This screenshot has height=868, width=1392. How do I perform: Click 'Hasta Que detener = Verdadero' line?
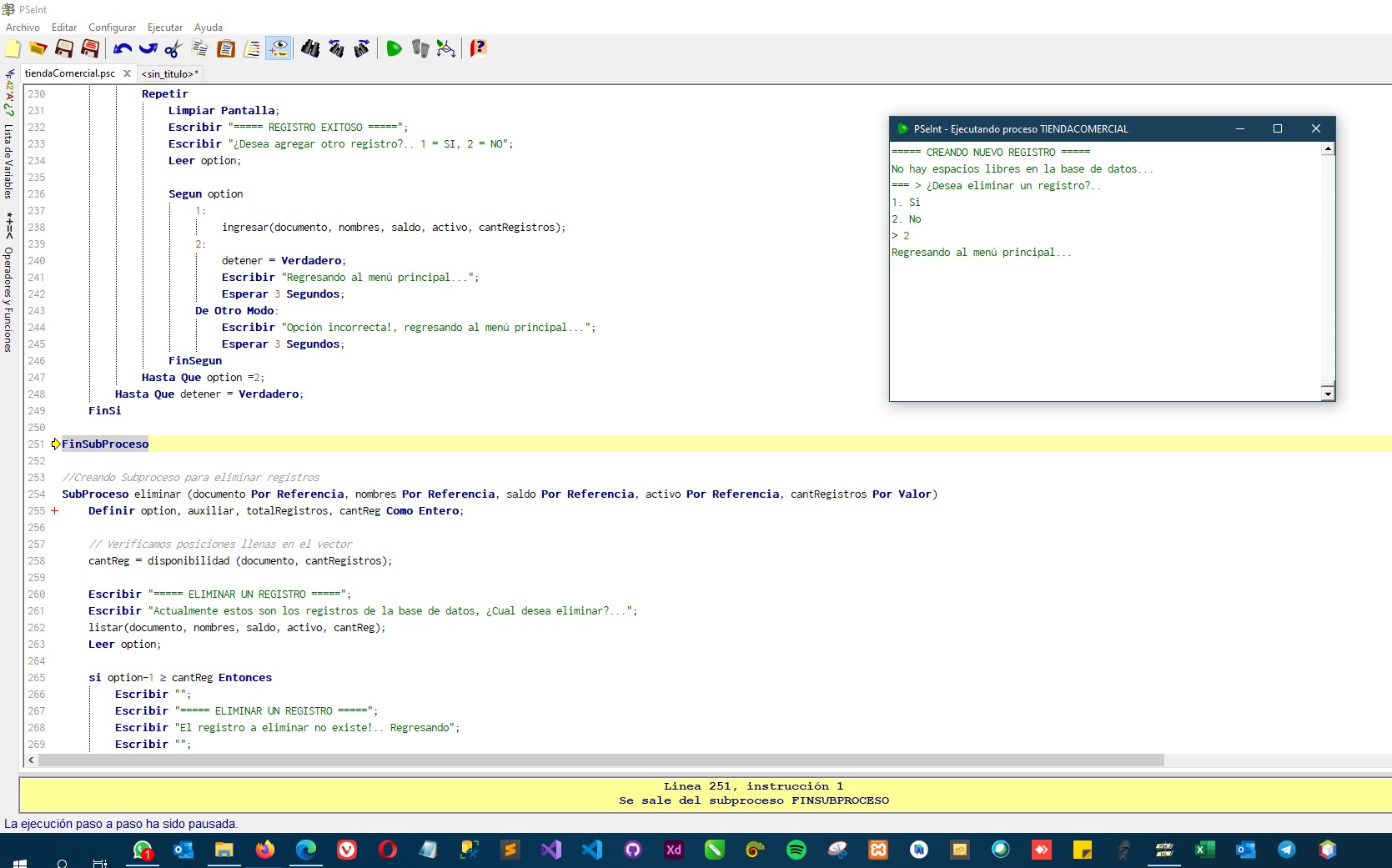pos(209,394)
